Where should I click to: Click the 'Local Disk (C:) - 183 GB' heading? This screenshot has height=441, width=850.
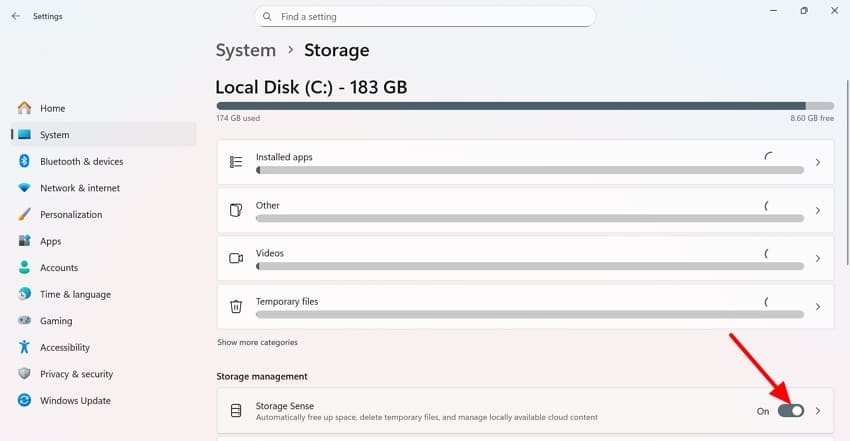(x=311, y=87)
